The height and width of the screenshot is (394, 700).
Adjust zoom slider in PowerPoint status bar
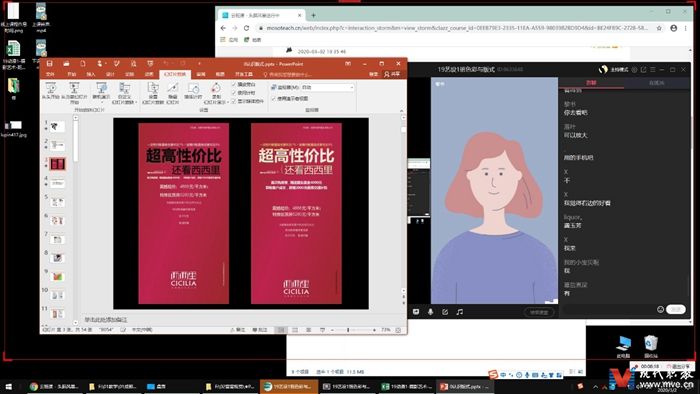pyautogui.click(x=348, y=330)
